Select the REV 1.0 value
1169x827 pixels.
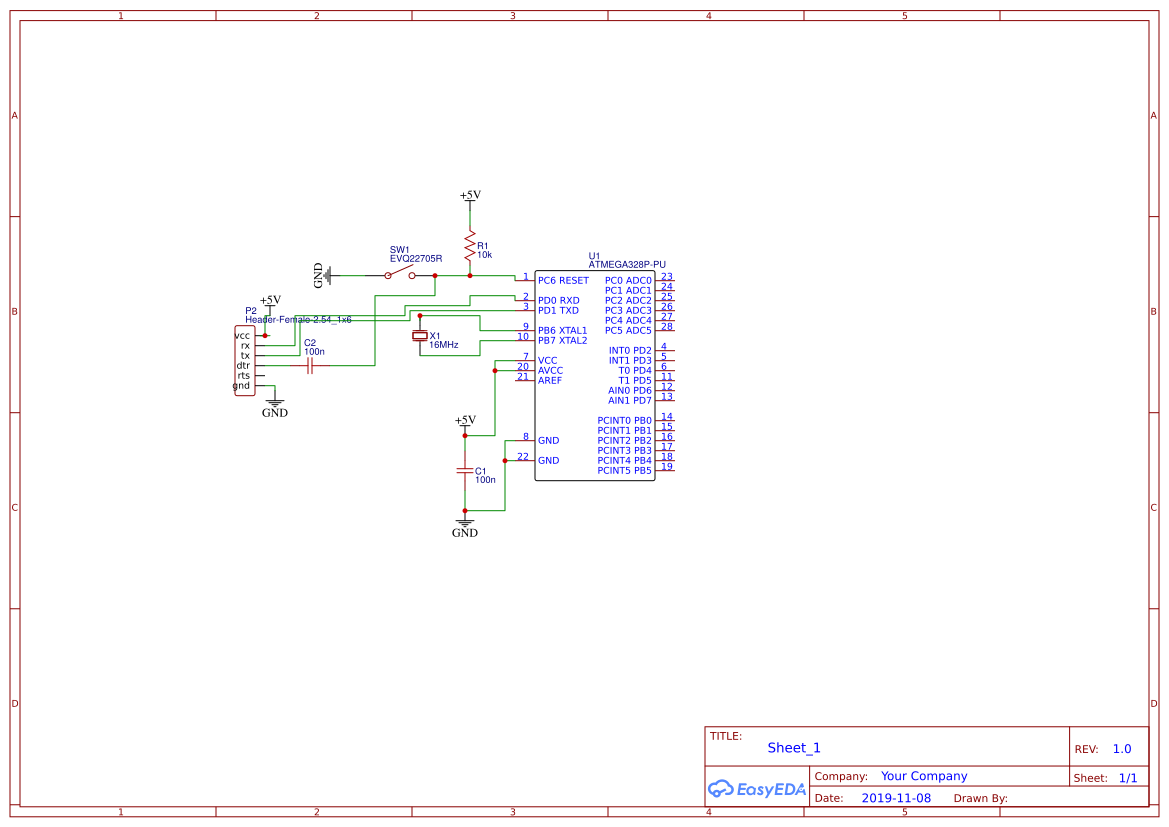click(1121, 749)
